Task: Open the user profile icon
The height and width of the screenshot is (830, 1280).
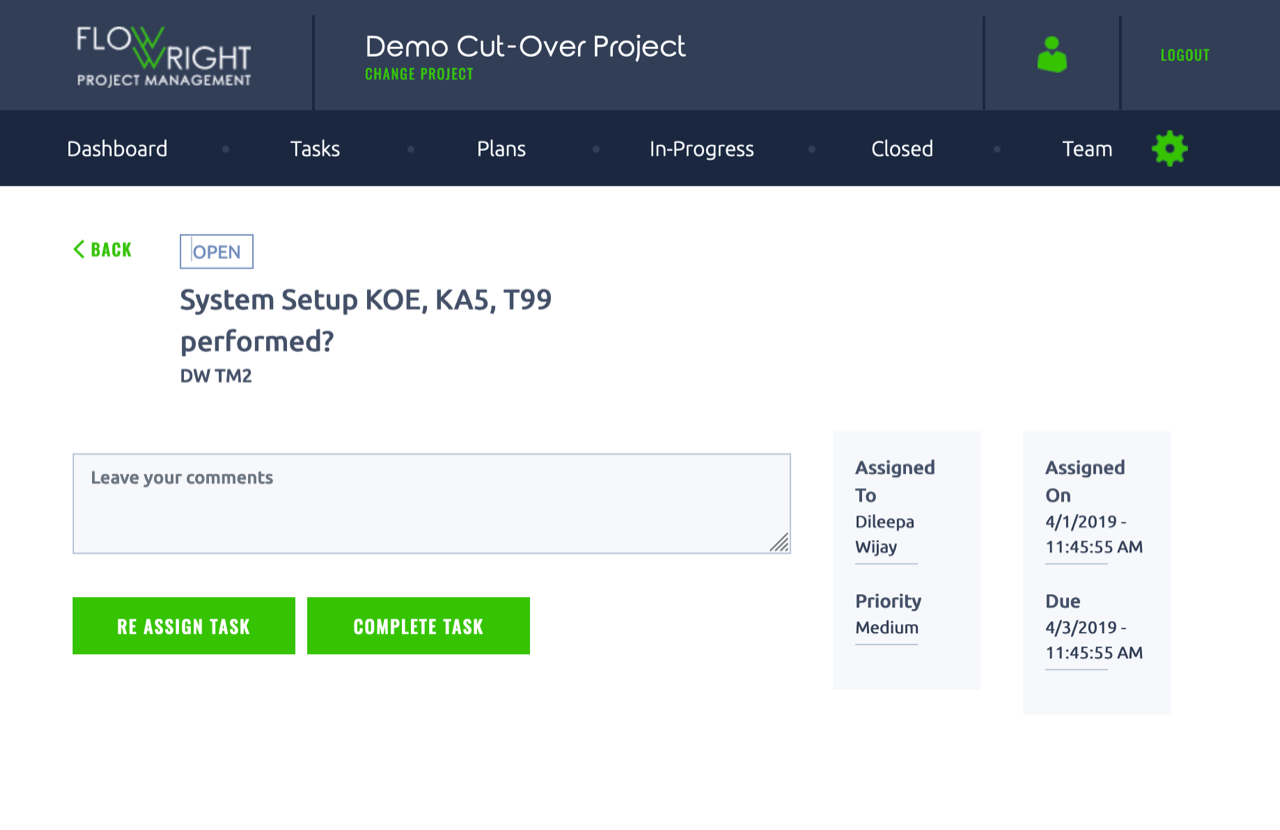Action: tap(1052, 55)
